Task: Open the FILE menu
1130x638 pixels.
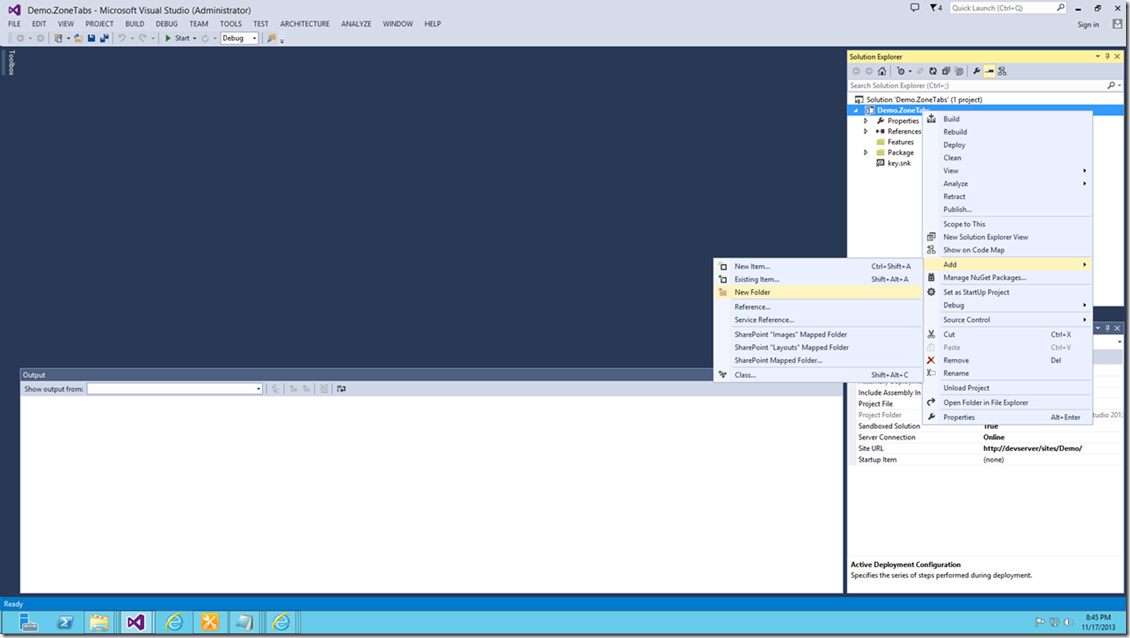Action: (14, 24)
